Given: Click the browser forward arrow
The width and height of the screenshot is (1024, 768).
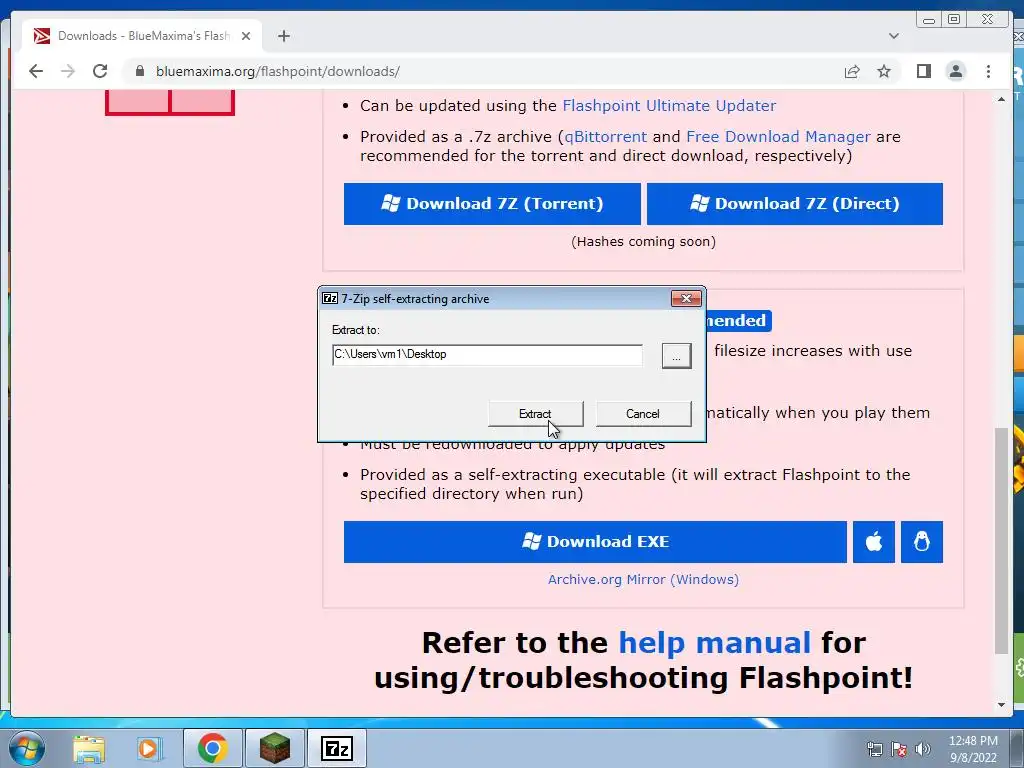Looking at the screenshot, I should (68, 71).
